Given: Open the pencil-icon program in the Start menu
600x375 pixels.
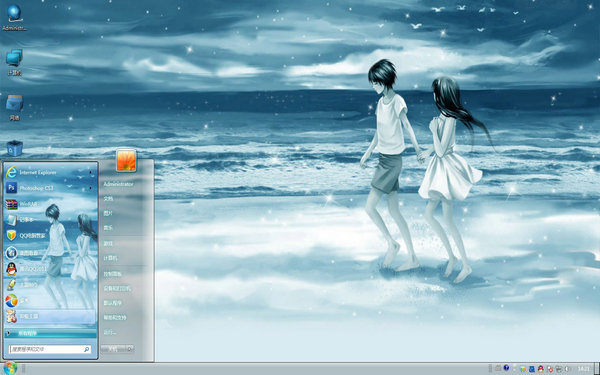Looking at the screenshot, I should click(x=50, y=285).
